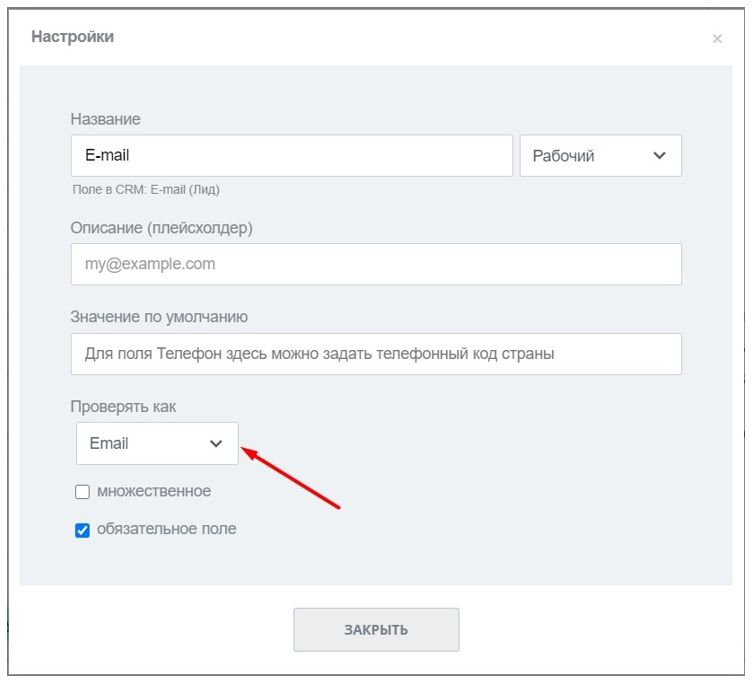Uncheck the обязательное поле checkbox

(x=83, y=530)
